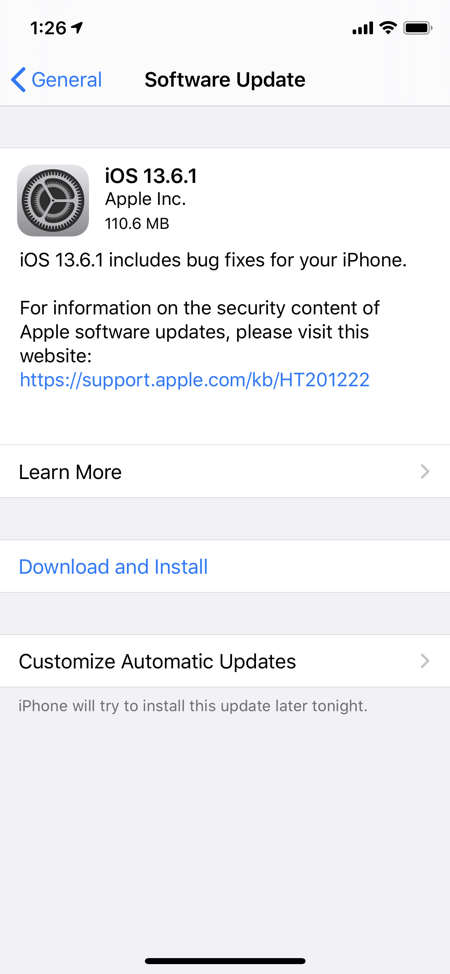Tap the iOS 13.6.1 version heading
Image resolution: width=450 pixels, height=974 pixels.
coord(151,176)
